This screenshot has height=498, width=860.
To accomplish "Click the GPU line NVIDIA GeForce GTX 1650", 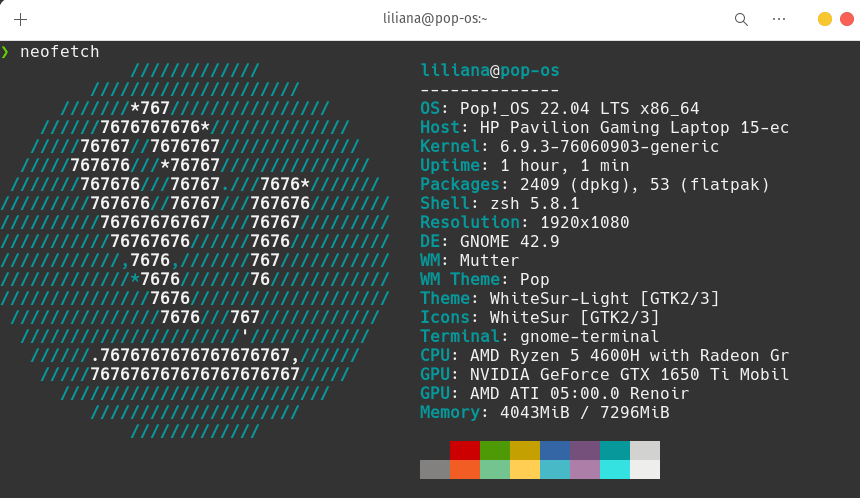I will (x=604, y=375).
